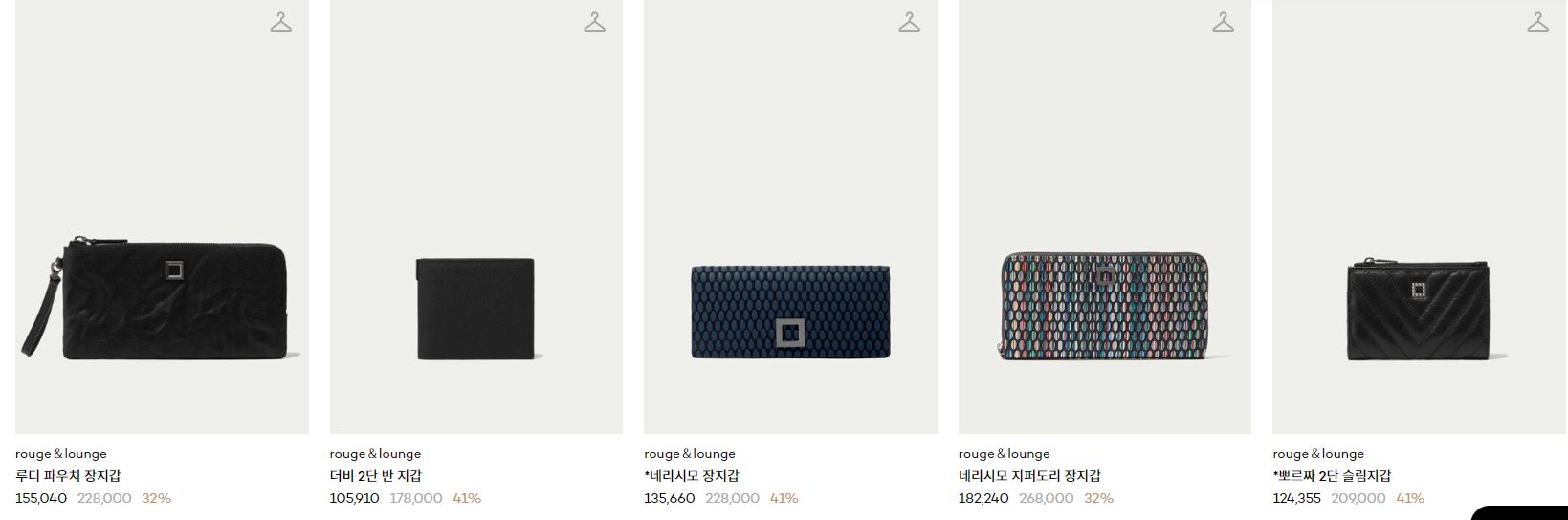Click hanger icon on 더비 2단 반 지갑 card

595,22
